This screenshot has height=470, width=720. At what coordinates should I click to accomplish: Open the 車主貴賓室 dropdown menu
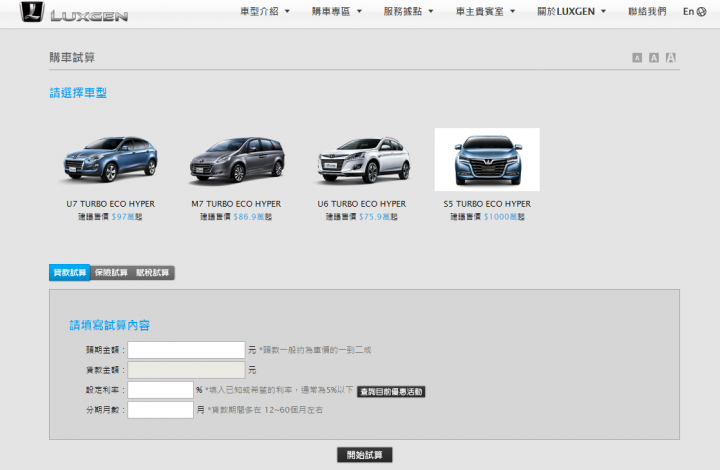point(485,11)
